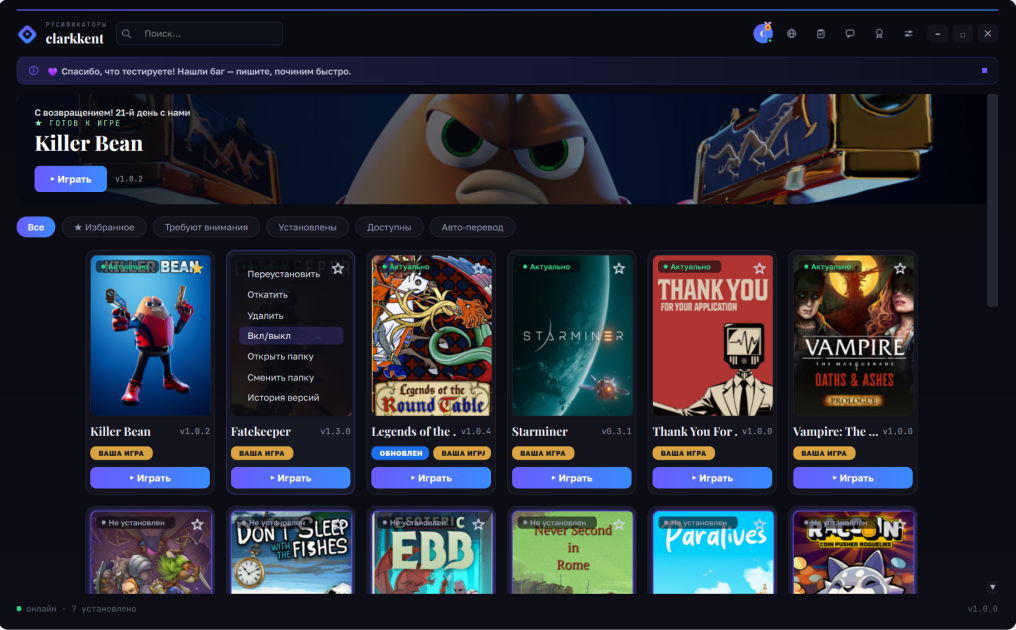Focus the Поиск search field
Viewport: 1016px width, 630px height.
tap(199, 34)
